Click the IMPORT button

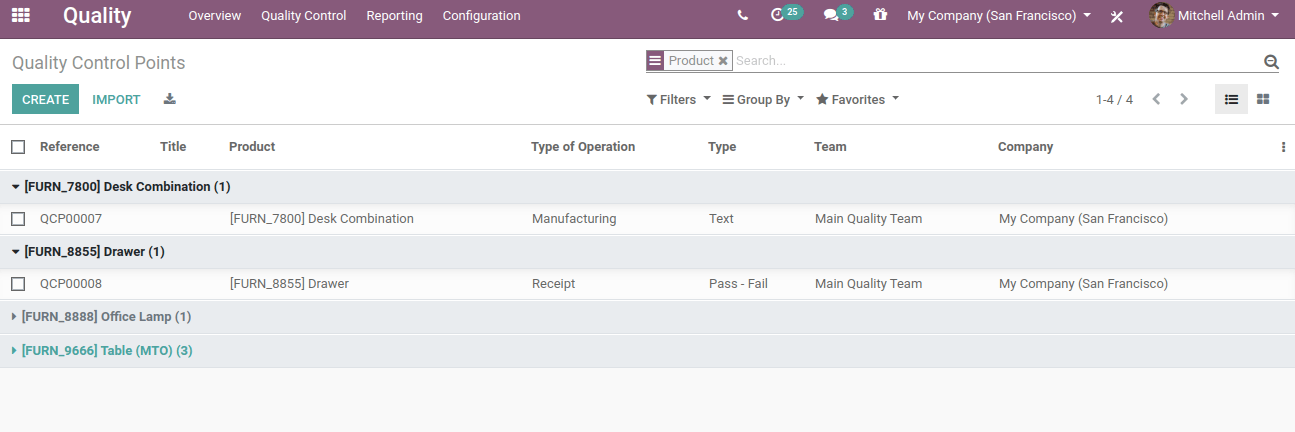(x=116, y=99)
